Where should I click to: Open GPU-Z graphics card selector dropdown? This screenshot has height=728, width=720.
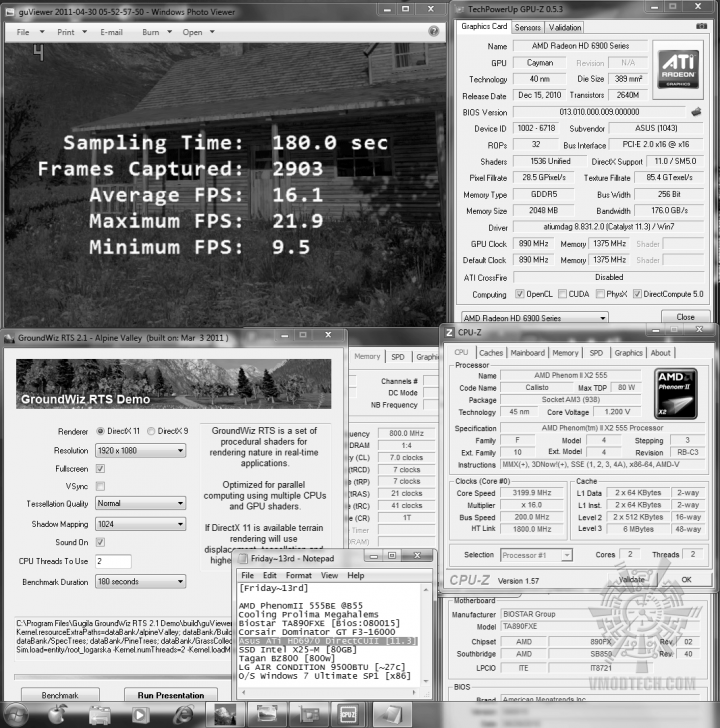[x=534, y=318]
